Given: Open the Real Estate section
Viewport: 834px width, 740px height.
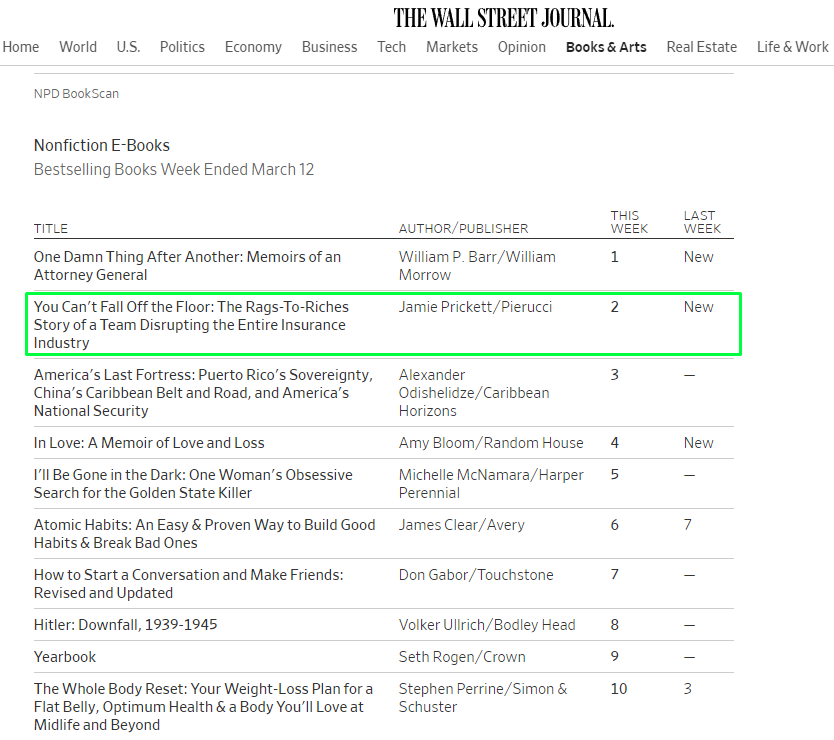Looking at the screenshot, I should point(701,47).
